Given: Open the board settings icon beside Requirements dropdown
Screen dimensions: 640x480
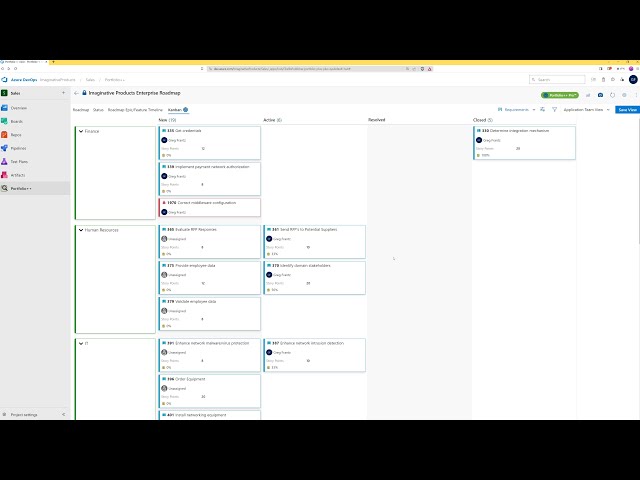Looking at the screenshot, I should click(542, 109).
